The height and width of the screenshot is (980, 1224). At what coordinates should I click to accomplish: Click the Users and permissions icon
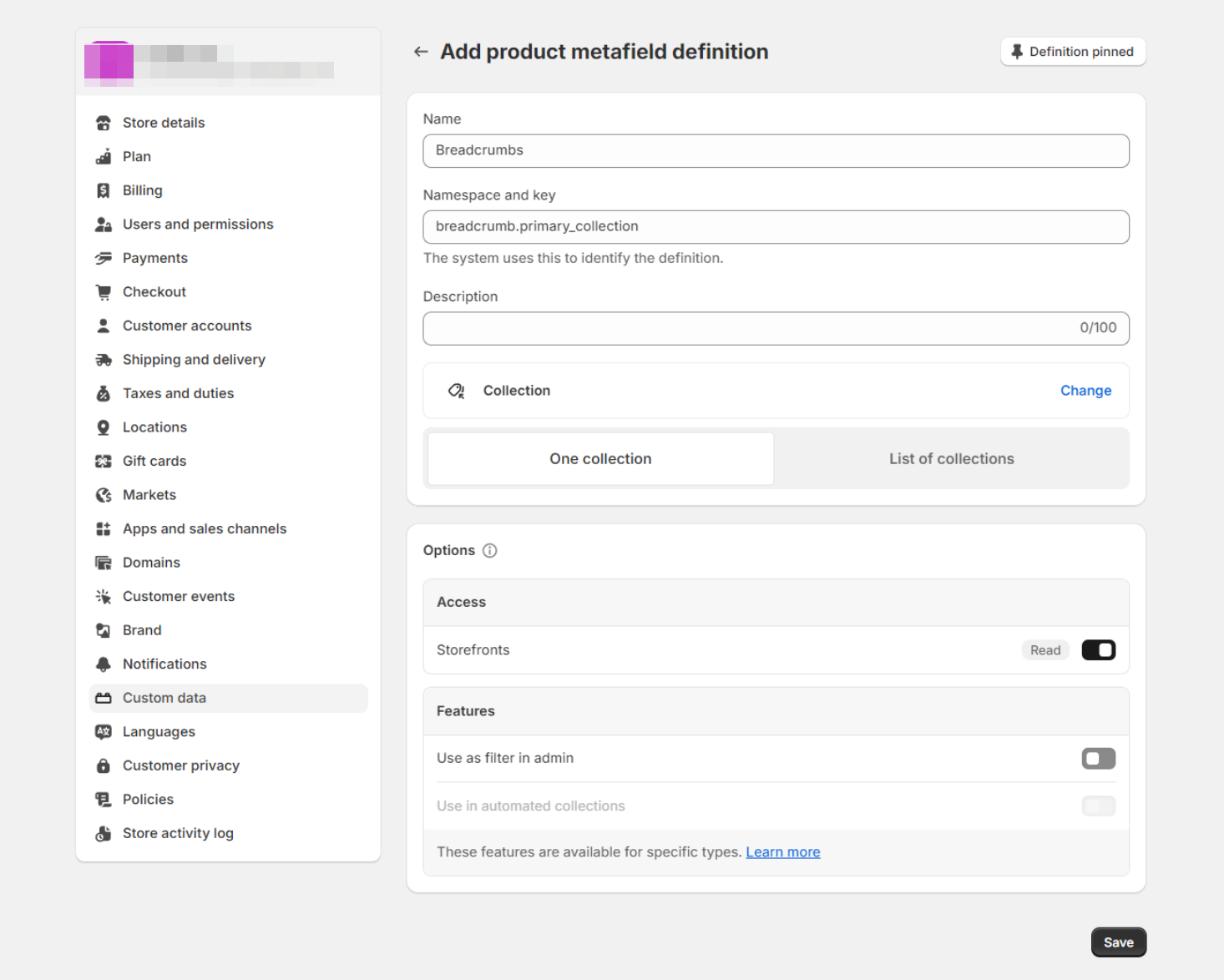(x=104, y=225)
